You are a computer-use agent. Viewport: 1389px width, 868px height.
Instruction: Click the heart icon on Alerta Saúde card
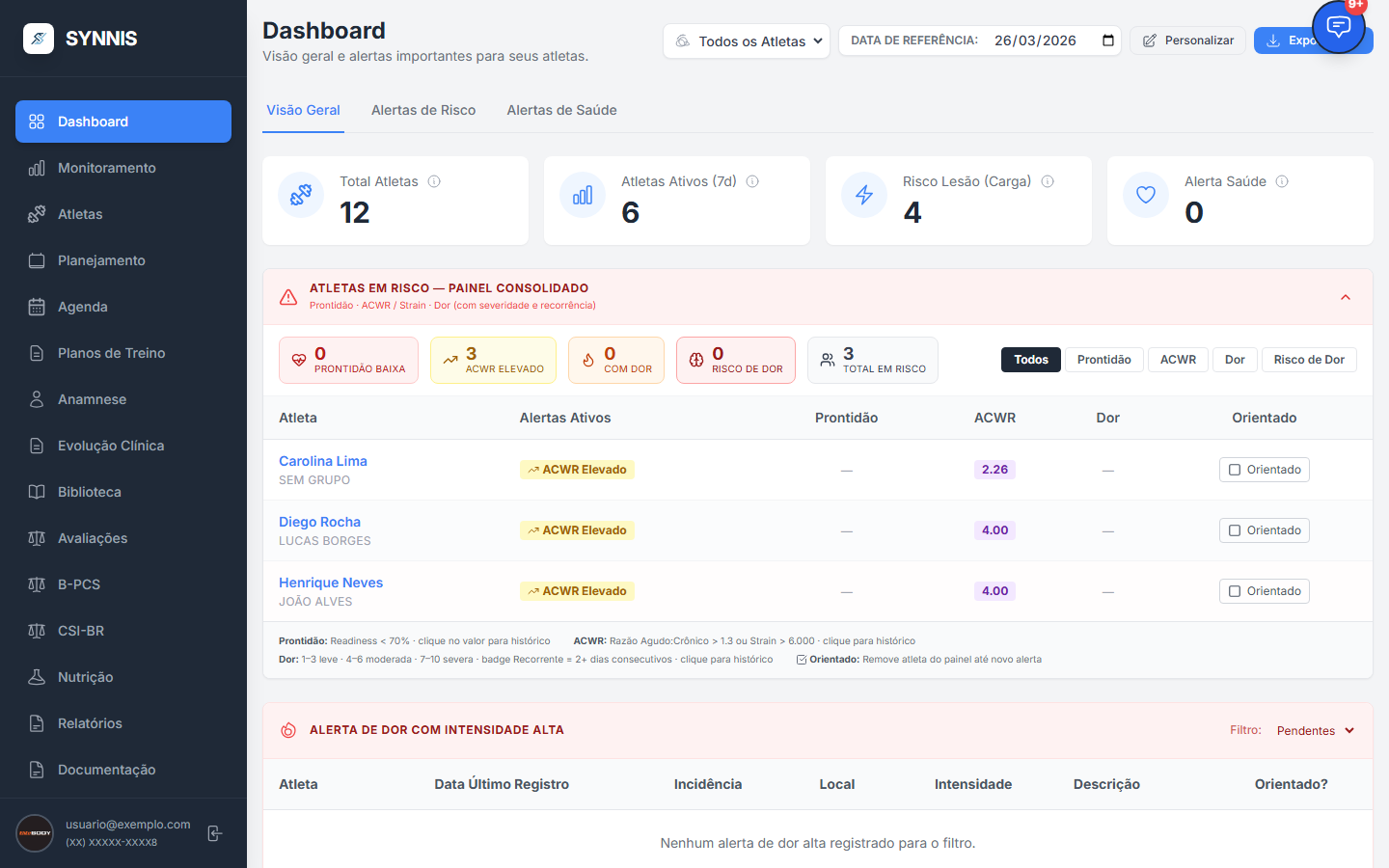point(1146,195)
